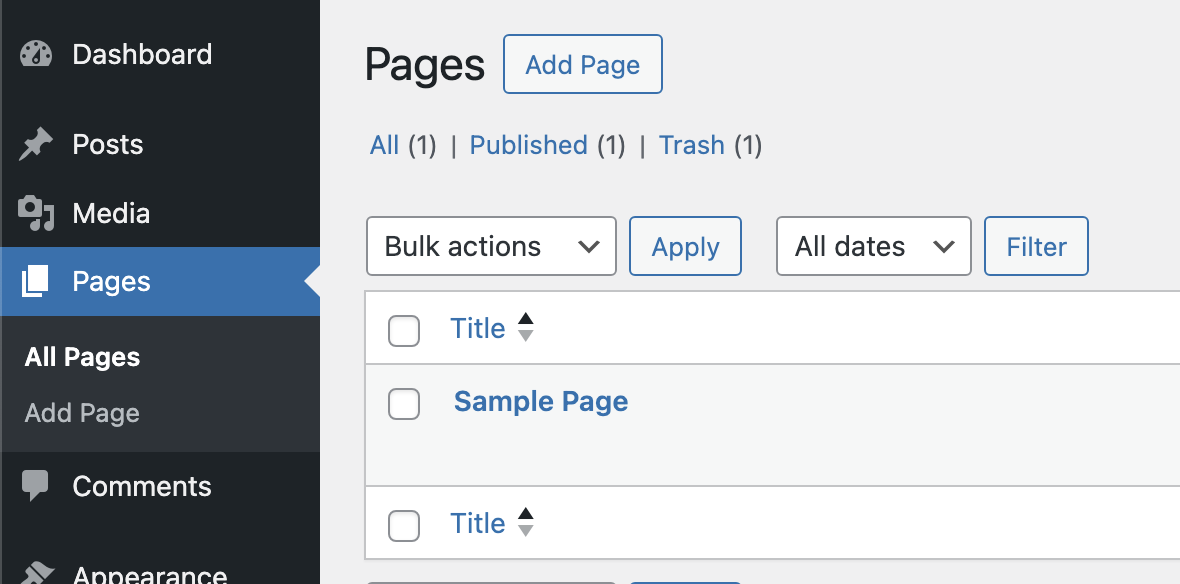The image size is (1180, 584).
Task: Open the Sample Page title link
Action: (x=541, y=401)
